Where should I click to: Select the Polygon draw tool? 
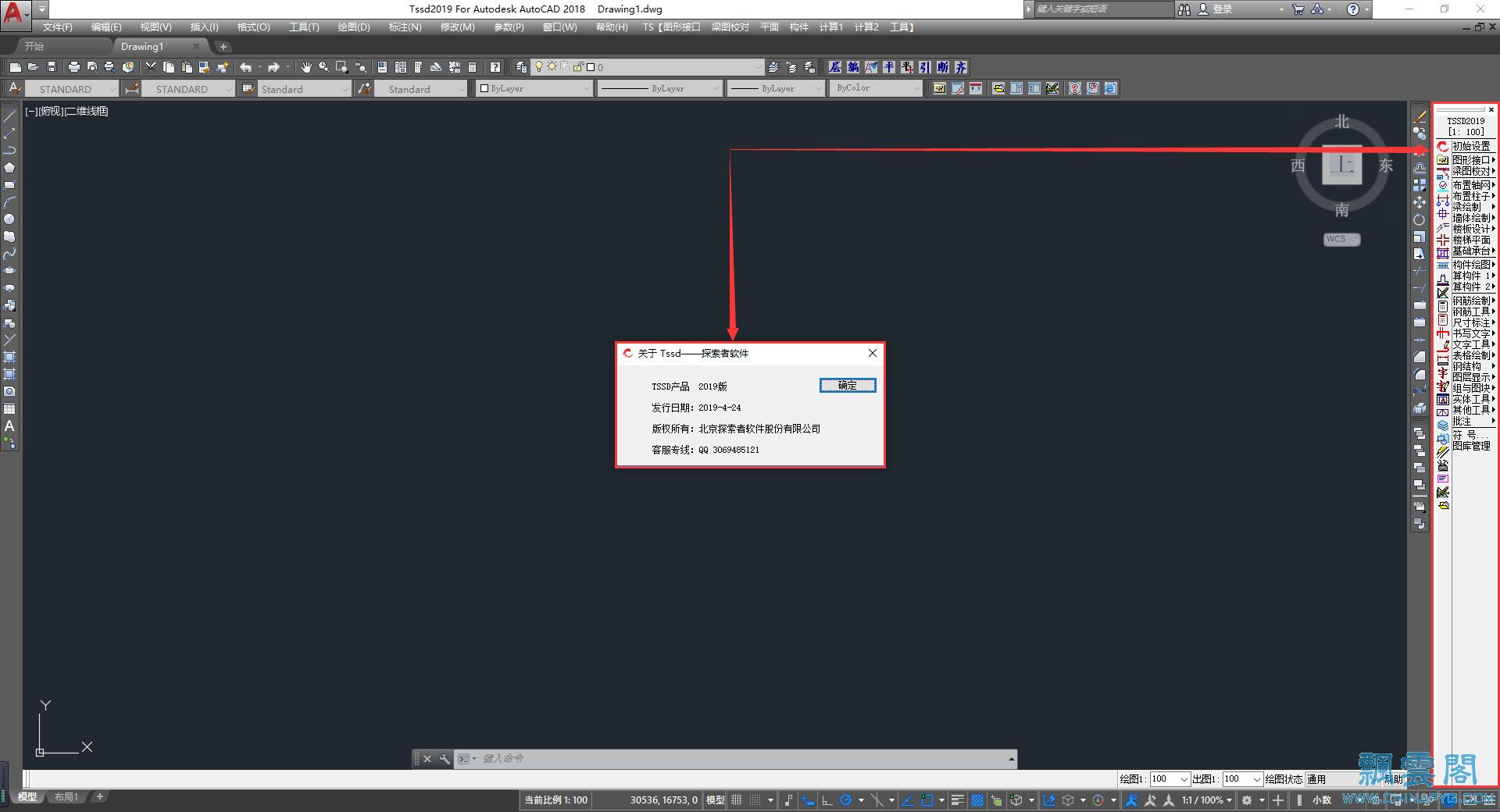point(9,168)
